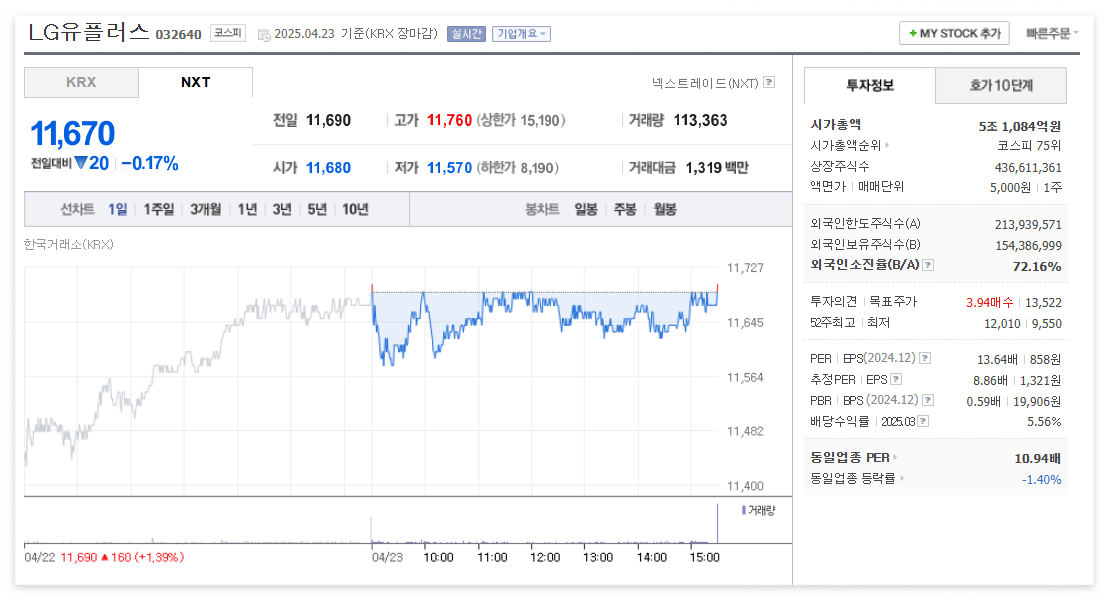Open the 호가 10단계 tab
Screen dimensions: 1109x600
[x=1000, y=86]
